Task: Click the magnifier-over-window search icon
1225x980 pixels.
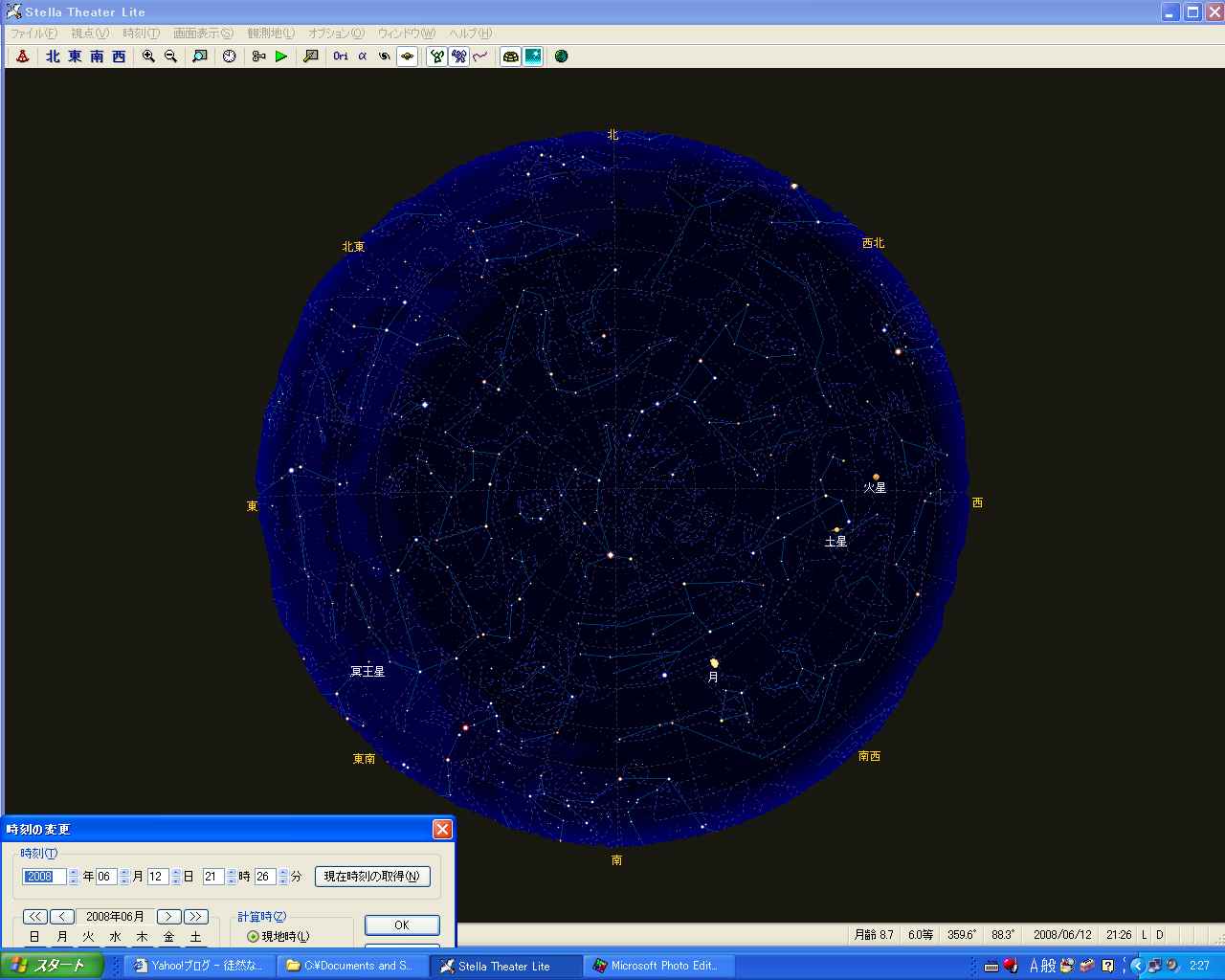Action: [x=199, y=56]
